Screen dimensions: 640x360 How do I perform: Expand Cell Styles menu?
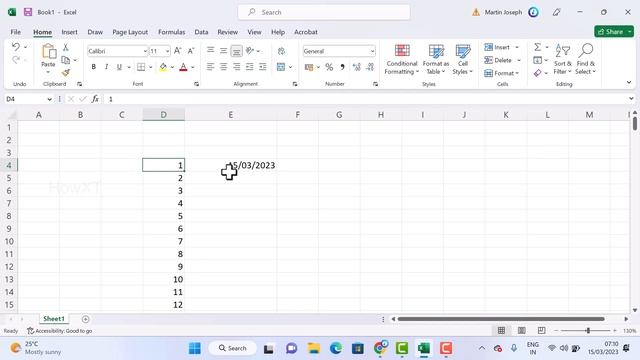462,60
